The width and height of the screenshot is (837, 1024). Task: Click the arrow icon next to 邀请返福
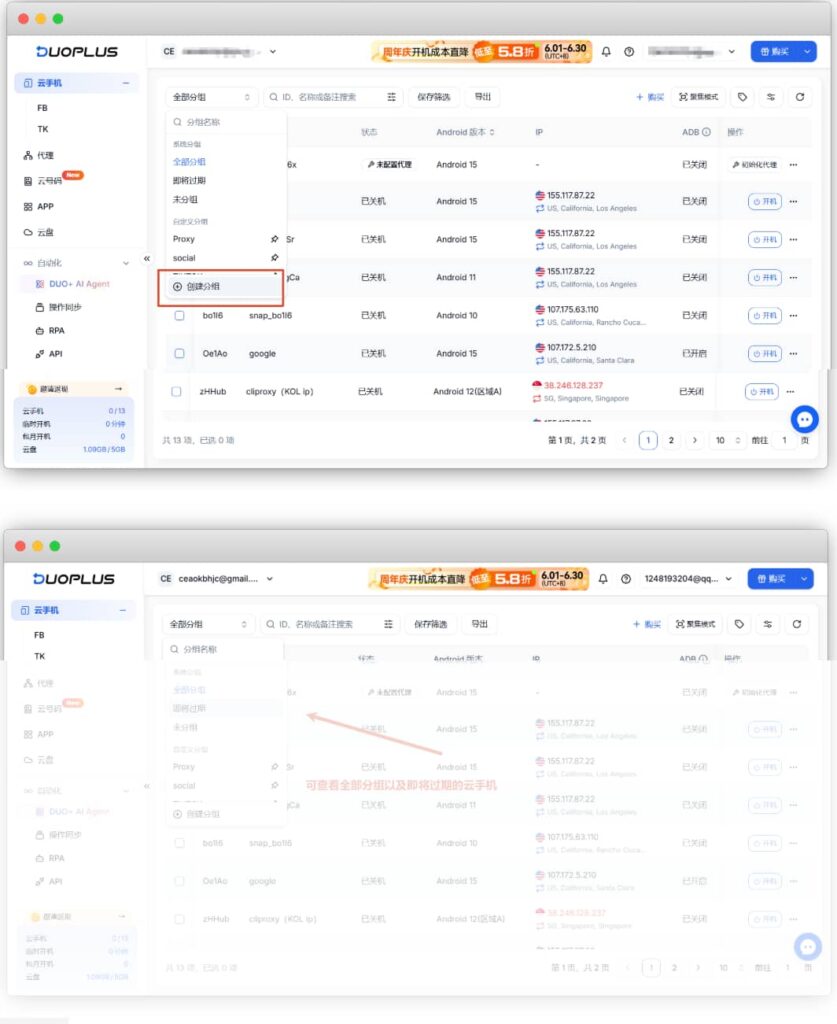(x=118, y=389)
